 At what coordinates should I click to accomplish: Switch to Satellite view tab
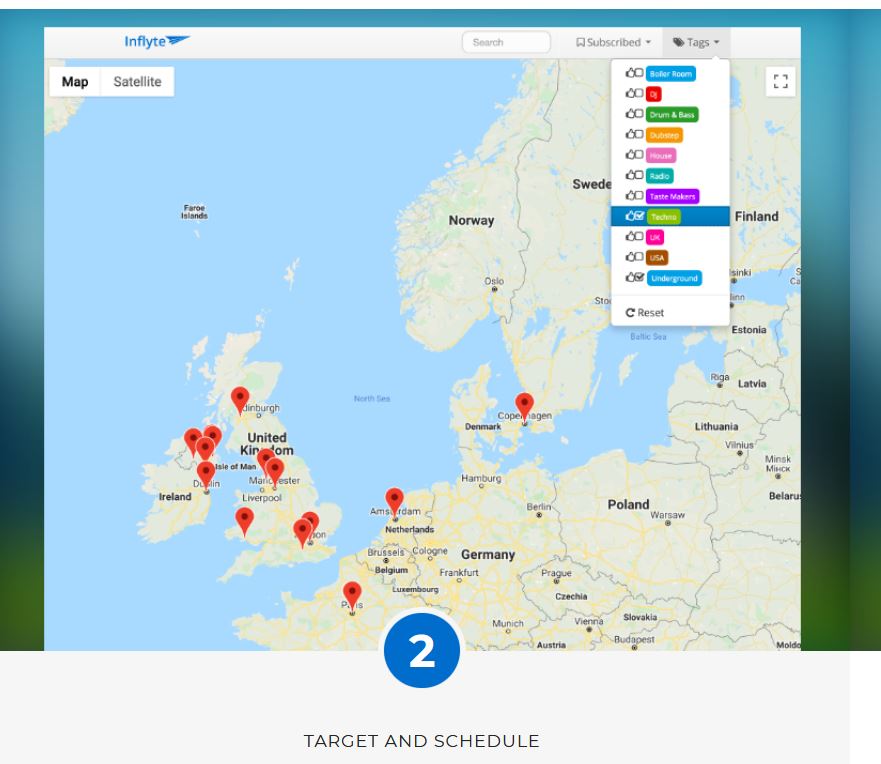[137, 81]
